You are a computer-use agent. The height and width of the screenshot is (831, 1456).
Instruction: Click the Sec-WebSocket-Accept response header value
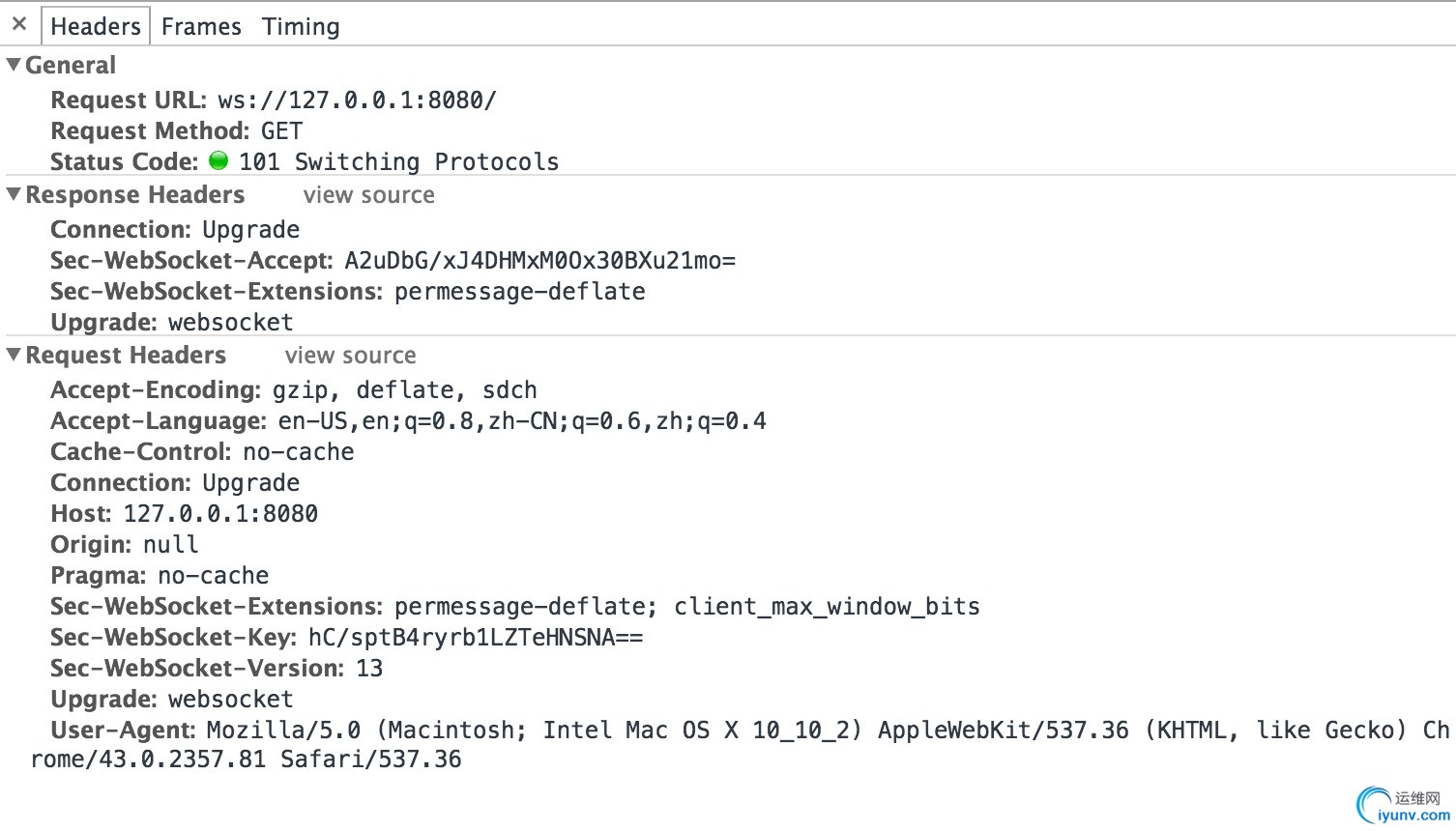539,261
